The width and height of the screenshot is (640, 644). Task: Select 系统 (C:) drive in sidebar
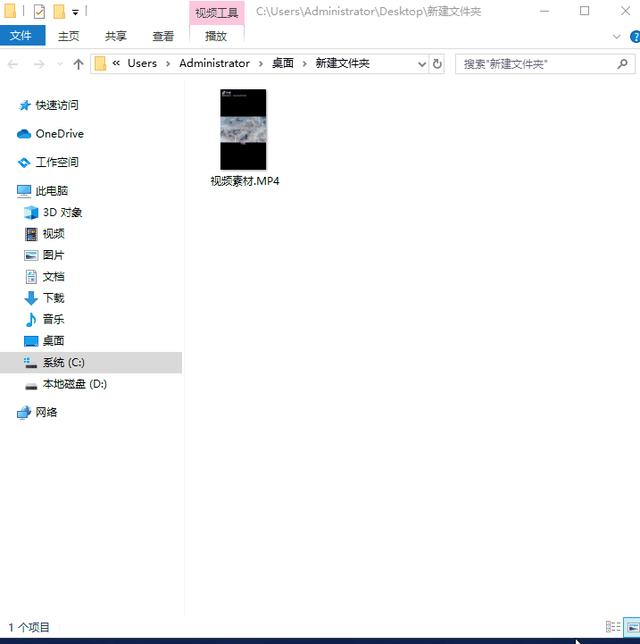pyautogui.click(x=91, y=362)
